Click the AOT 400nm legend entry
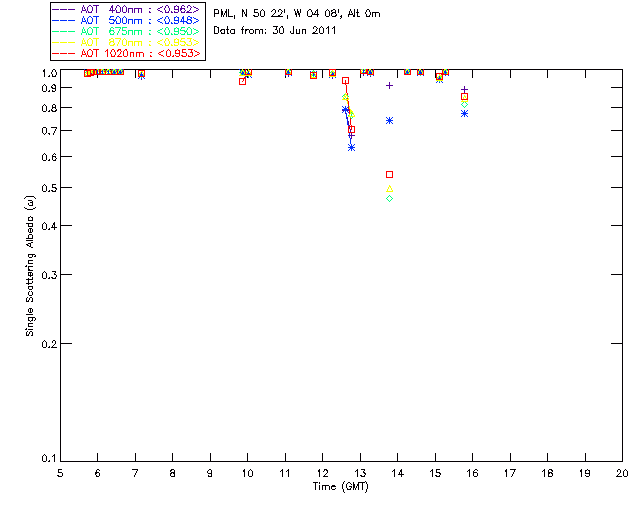The image size is (640, 512). point(127,9)
